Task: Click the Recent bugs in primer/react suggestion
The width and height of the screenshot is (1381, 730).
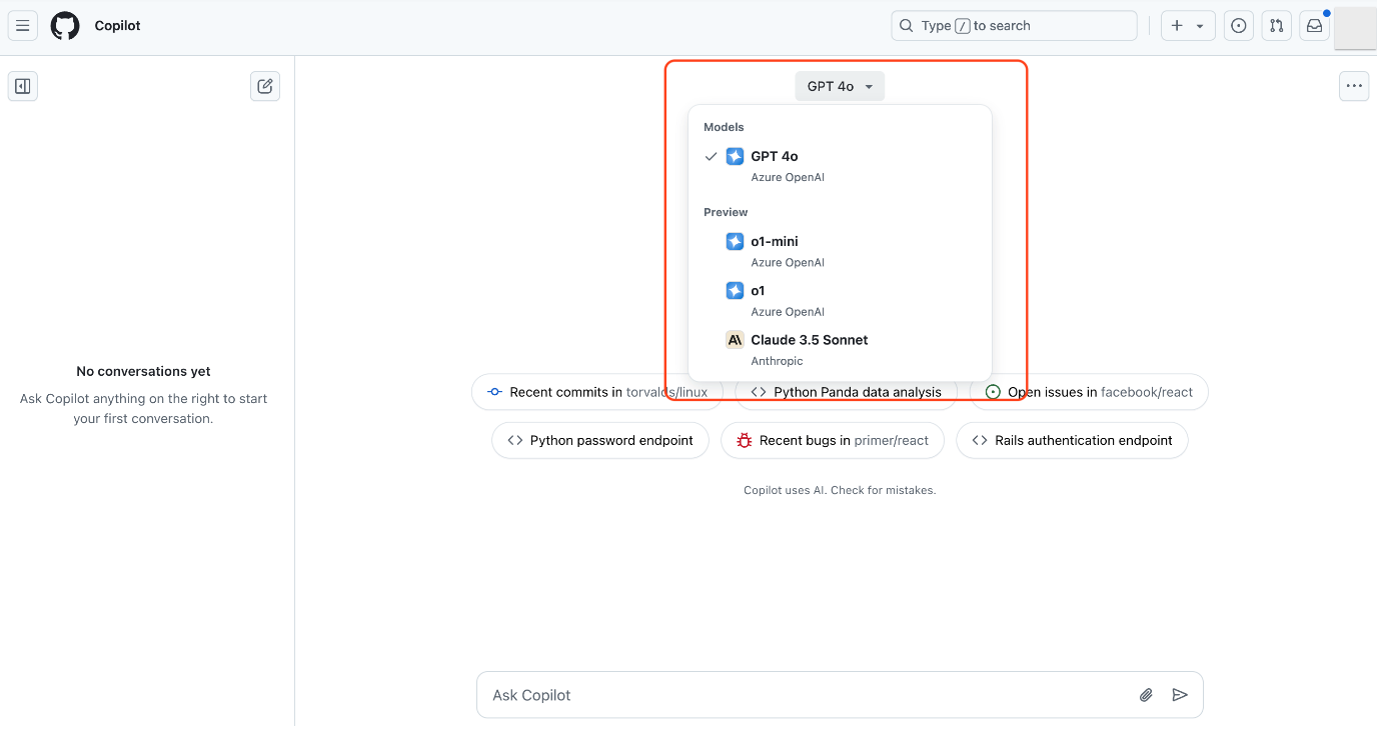Action: click(833, 440)
